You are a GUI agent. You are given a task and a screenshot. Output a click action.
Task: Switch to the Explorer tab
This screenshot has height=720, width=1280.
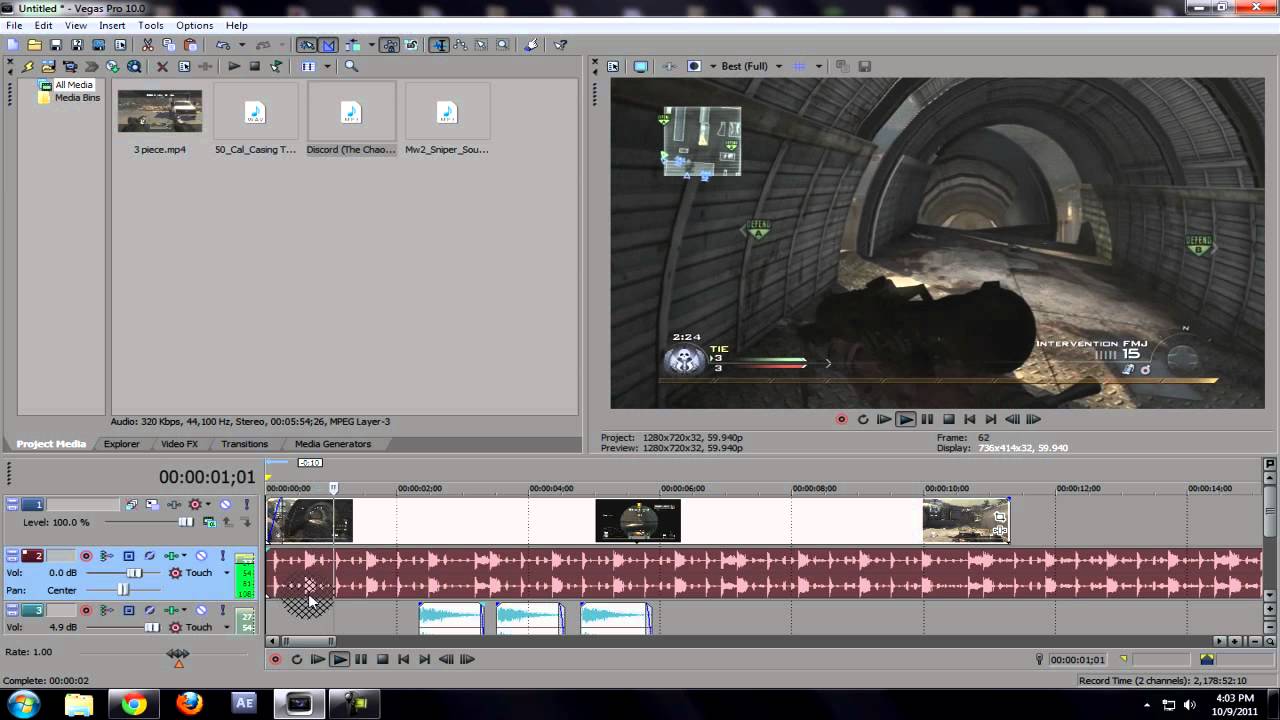pyautogui.click(x=121, y=444)
